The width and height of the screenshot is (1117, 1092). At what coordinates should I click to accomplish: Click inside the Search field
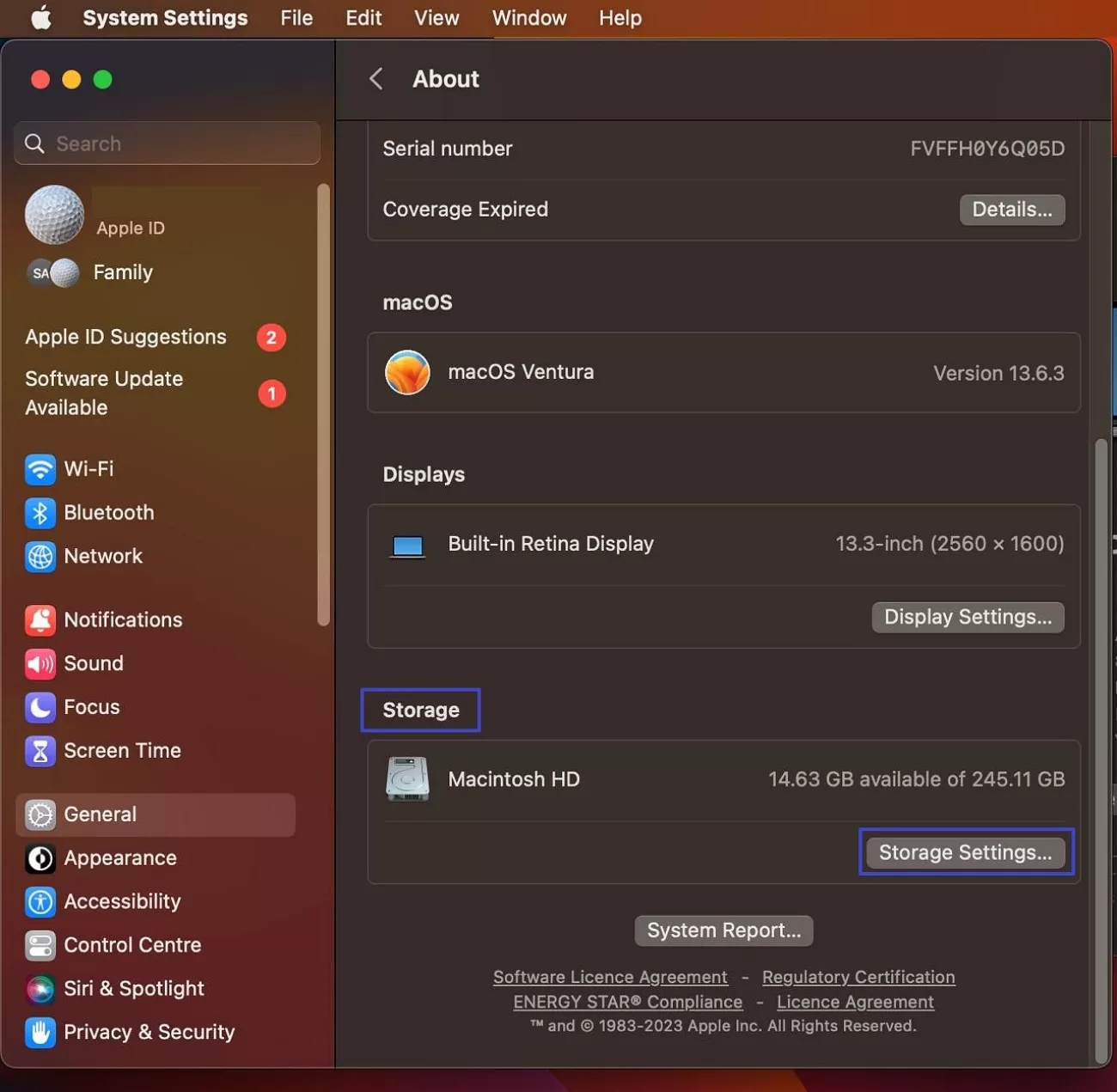[x=166, y=143]
